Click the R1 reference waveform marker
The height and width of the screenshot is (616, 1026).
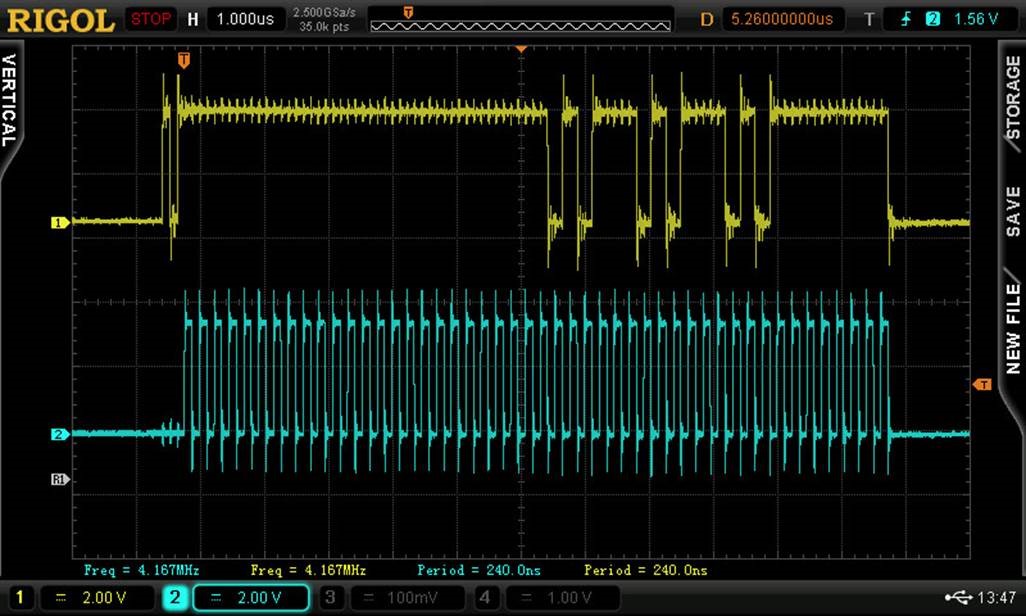59,480
